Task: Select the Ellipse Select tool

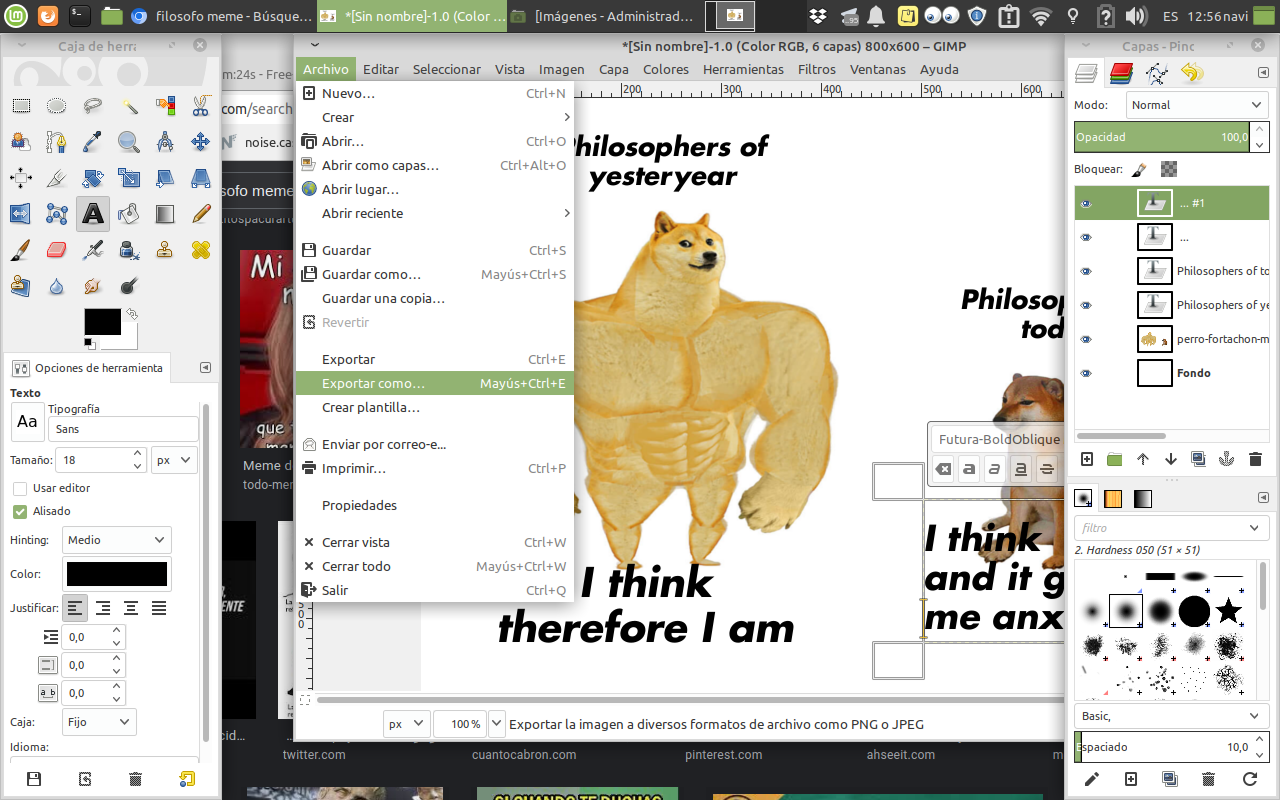Action: [x=57, y=106]
